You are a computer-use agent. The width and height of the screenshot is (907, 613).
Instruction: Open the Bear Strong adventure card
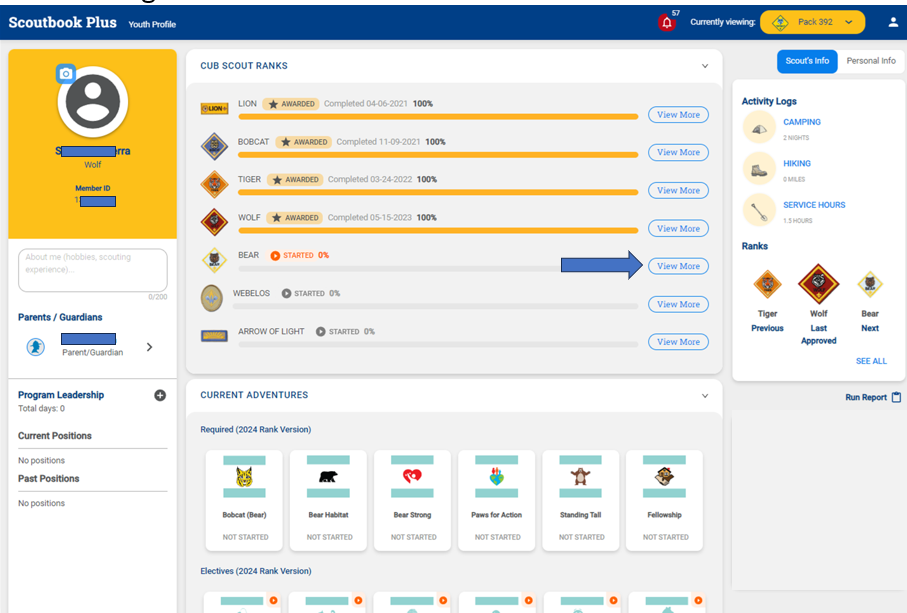412,500
